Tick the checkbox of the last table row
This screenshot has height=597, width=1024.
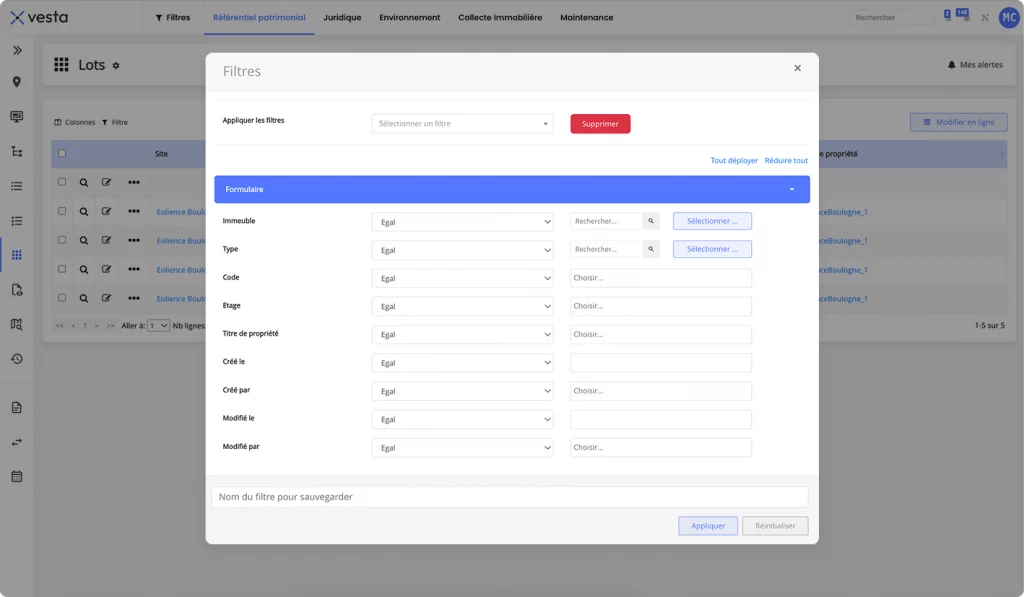coord(62,298)
